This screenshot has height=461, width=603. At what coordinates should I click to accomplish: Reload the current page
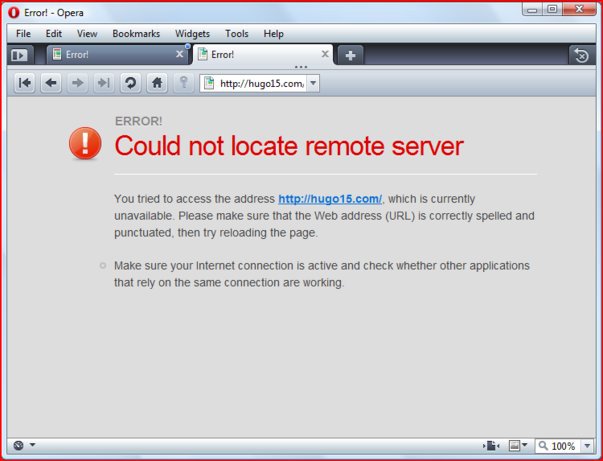[130, 83]
